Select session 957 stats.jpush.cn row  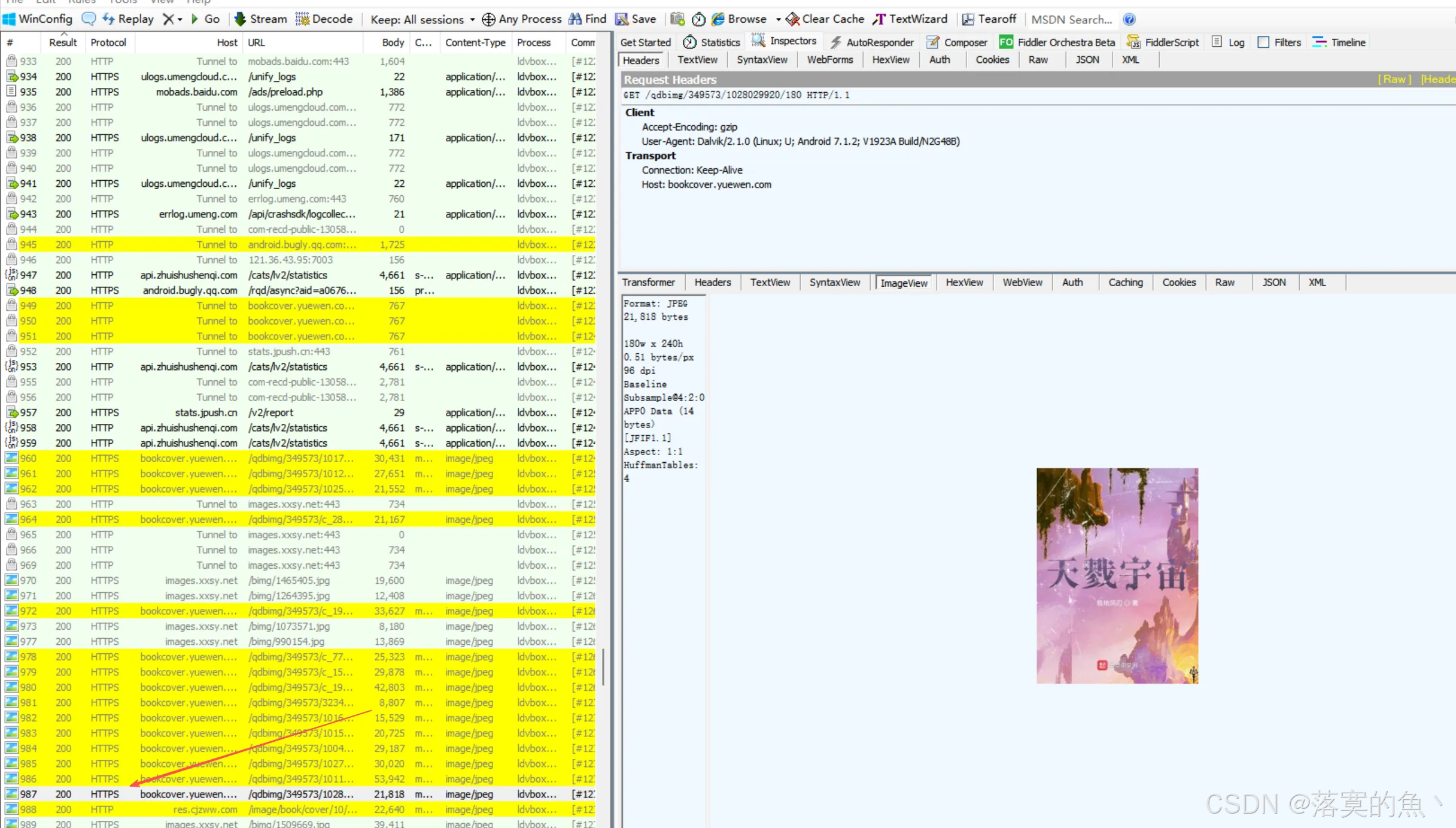(299, 413)
